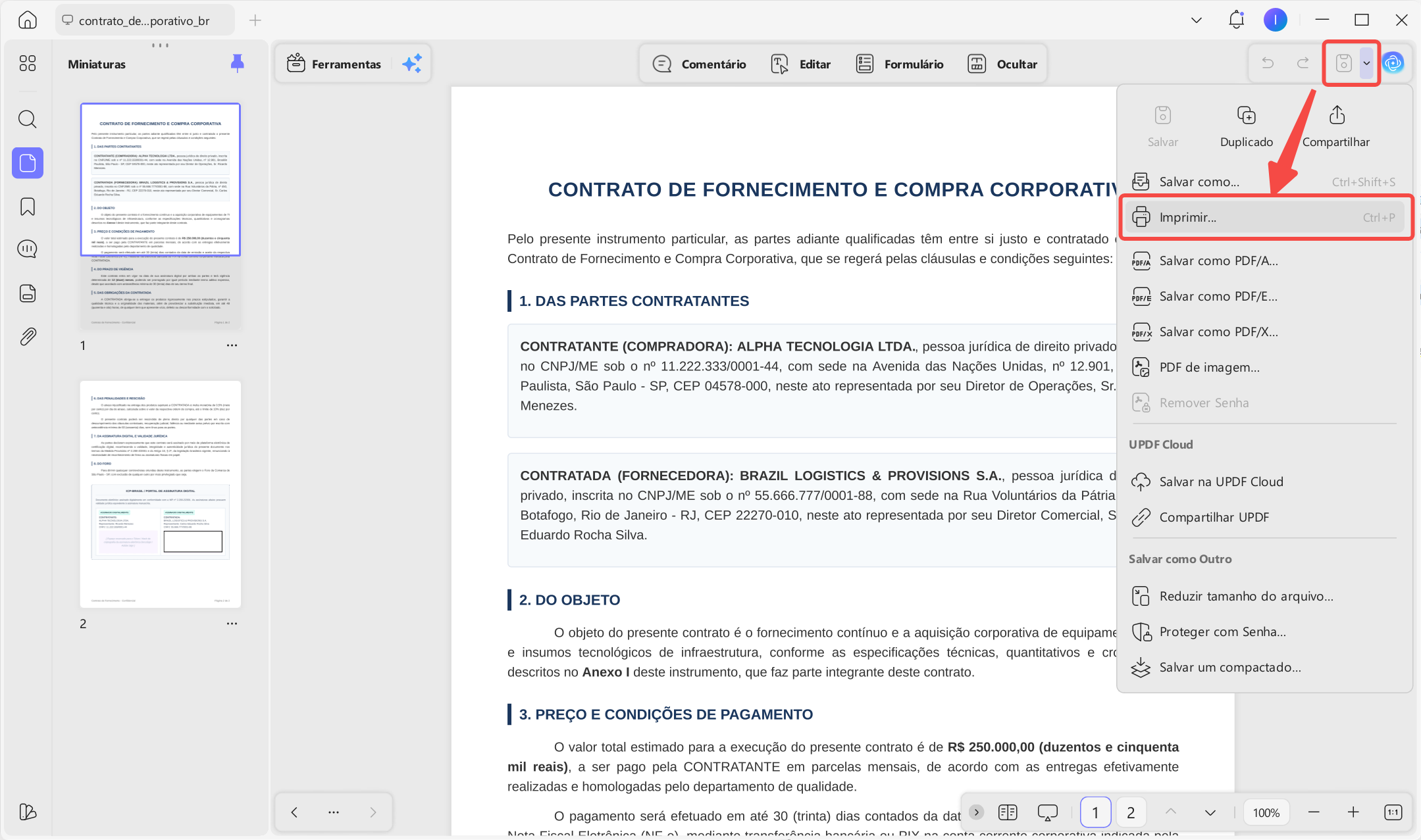The width and height of the screenshot is (1421, 840).
Task: Zoom out with minus button
Action: 1314,812
